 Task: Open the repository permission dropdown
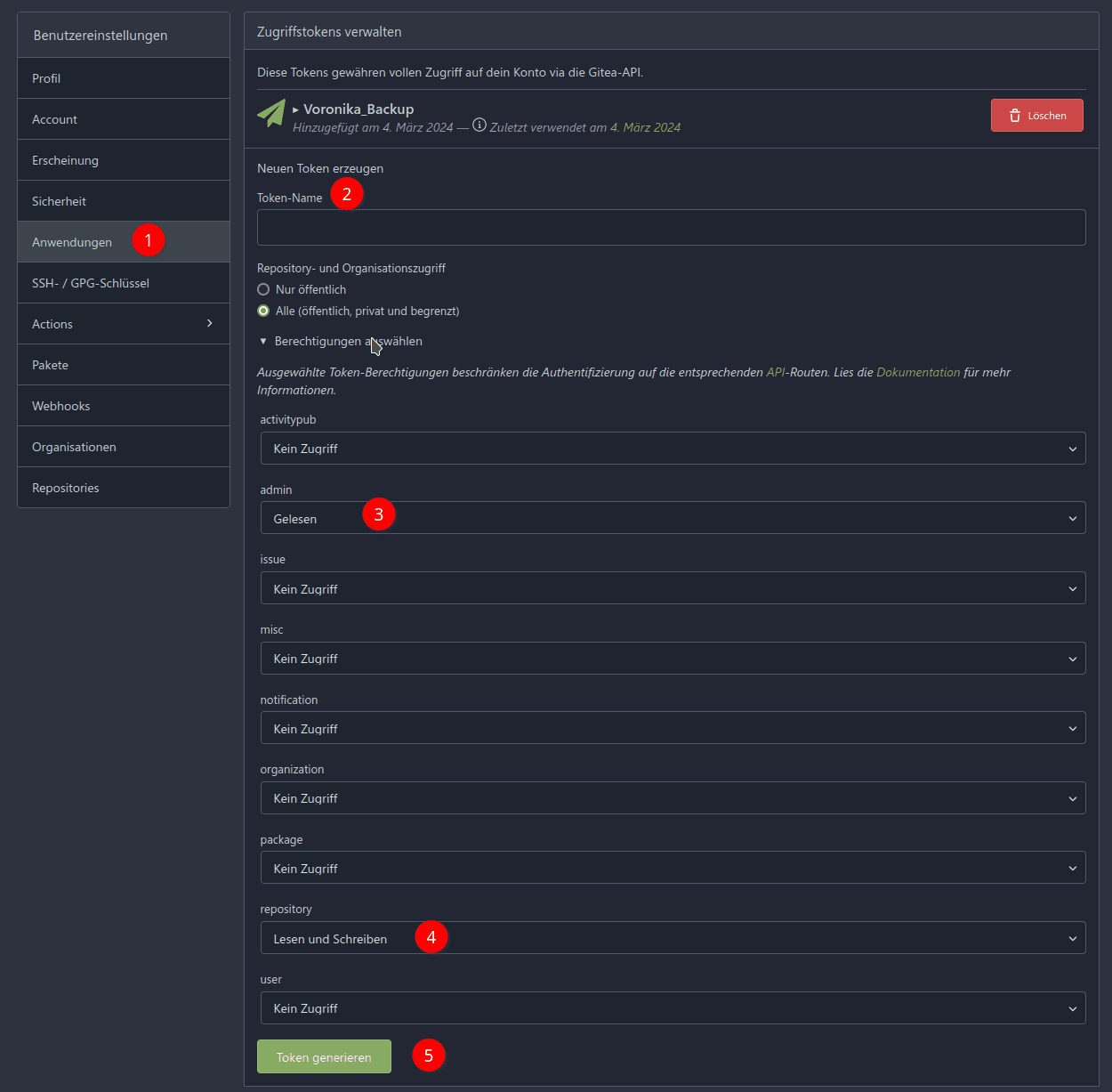pos(673,938)
